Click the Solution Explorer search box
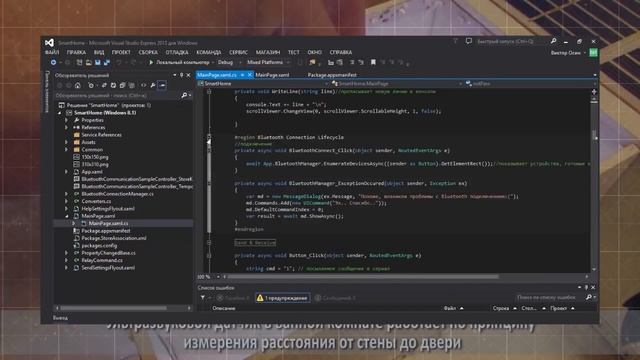The image size is (640, 360). point(118,95)
